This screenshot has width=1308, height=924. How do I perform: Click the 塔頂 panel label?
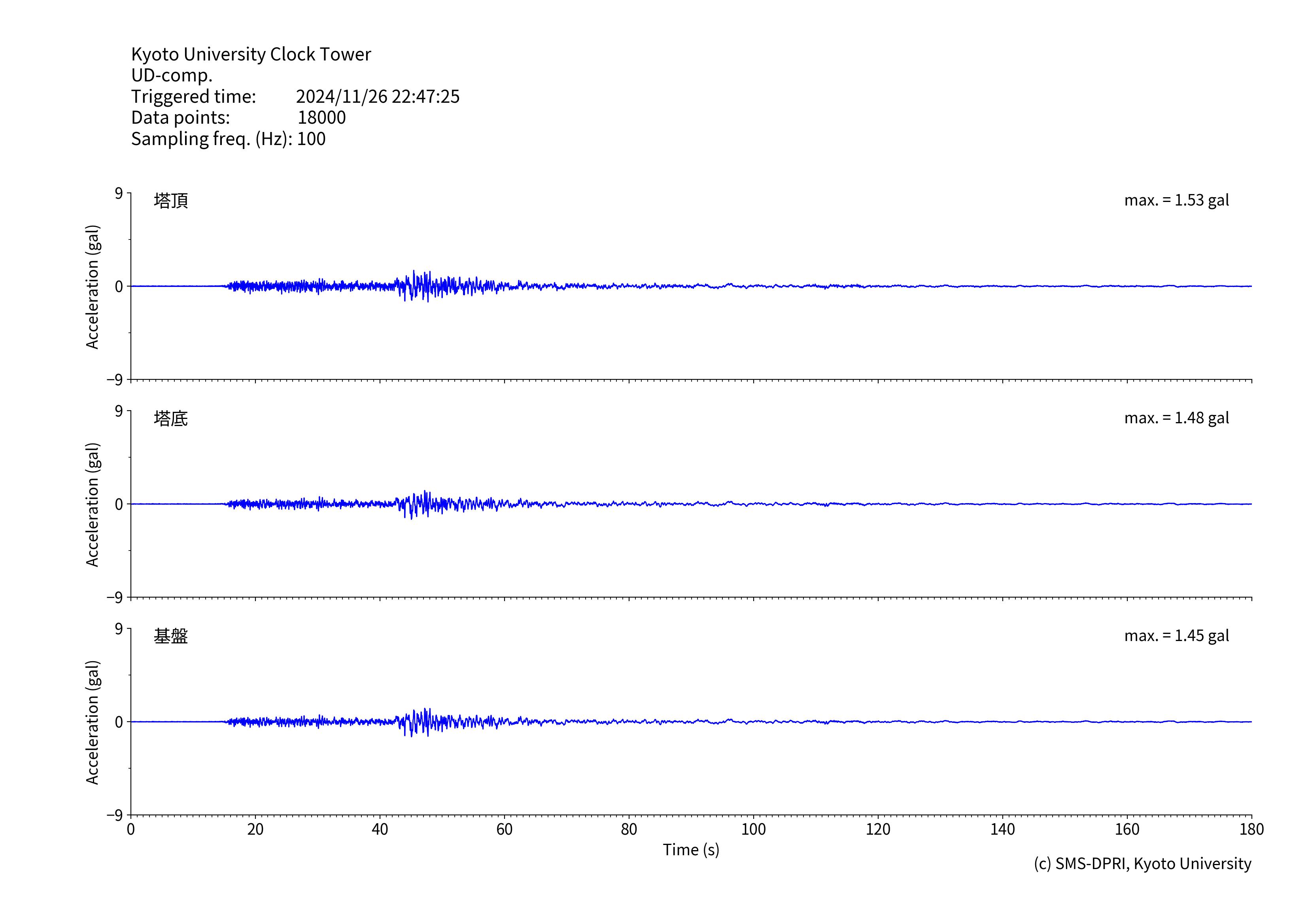(x=170, y=200)
